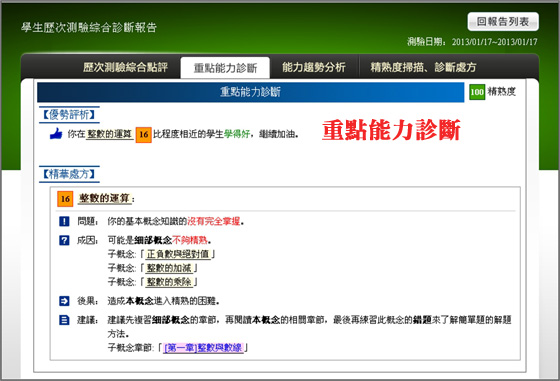Open the 能力趨勢分析 tab
This screenshot has height=381, width=560.
coord(314,67)
